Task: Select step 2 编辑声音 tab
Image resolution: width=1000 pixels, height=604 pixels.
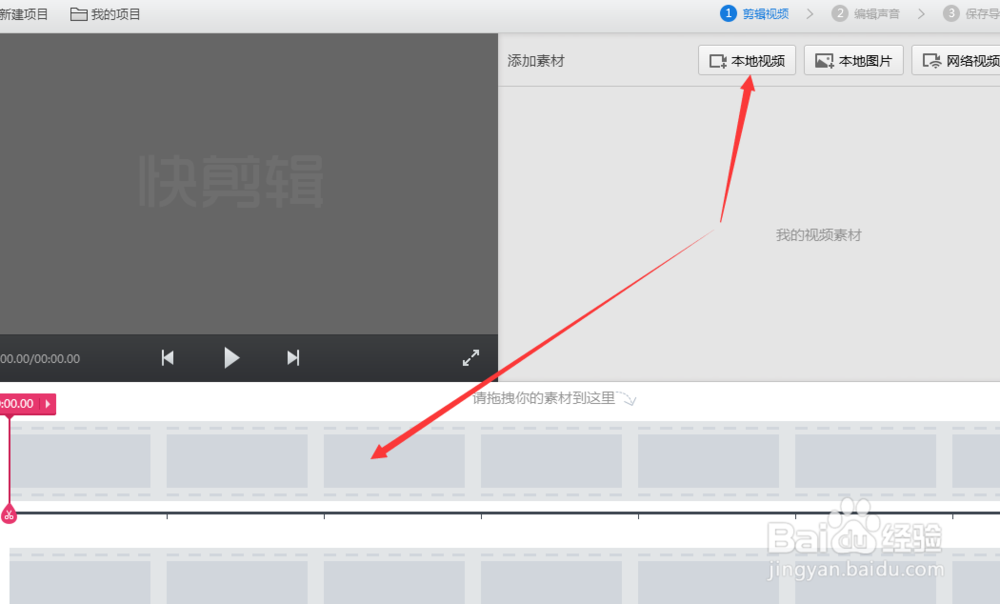Action: point(865,13)
